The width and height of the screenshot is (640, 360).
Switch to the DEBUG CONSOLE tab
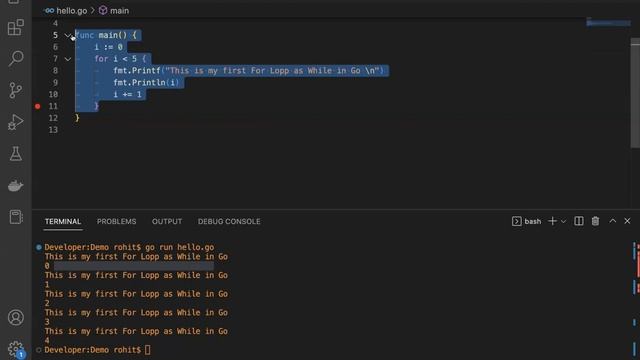click(x=229, y=221)
